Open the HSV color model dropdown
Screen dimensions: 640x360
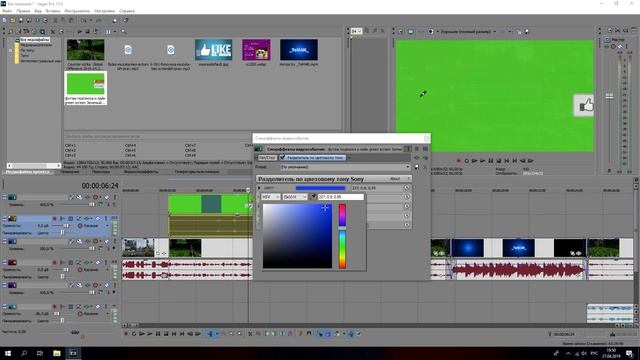(271, 197)
